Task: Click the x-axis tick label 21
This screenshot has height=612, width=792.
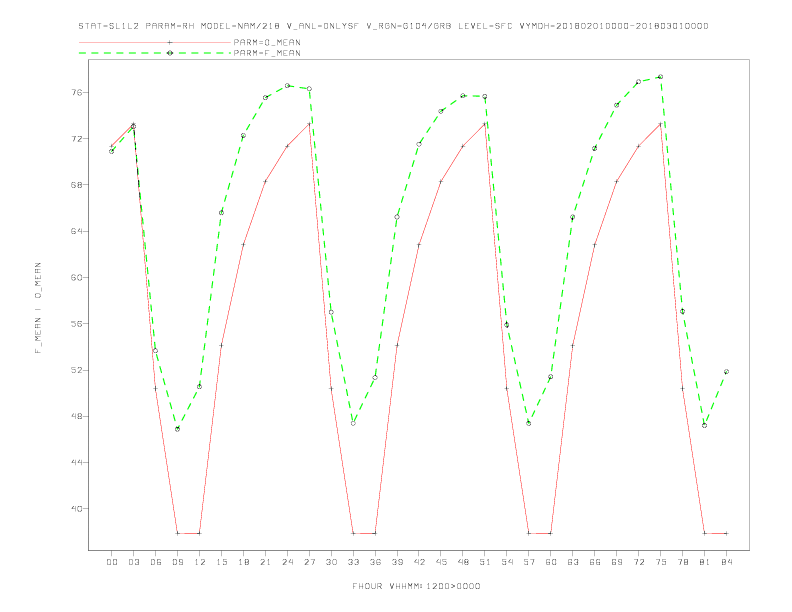Action: (x=265, y=562)
